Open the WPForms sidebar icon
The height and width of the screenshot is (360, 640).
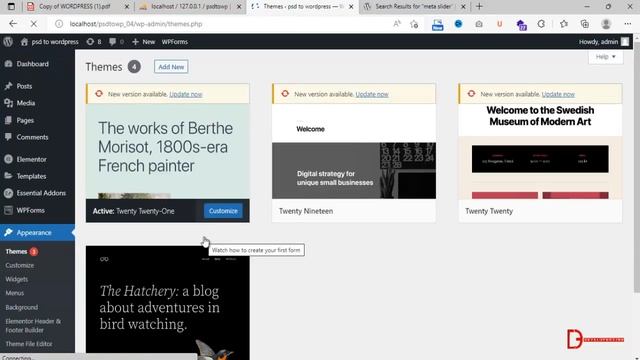[8, 210]
